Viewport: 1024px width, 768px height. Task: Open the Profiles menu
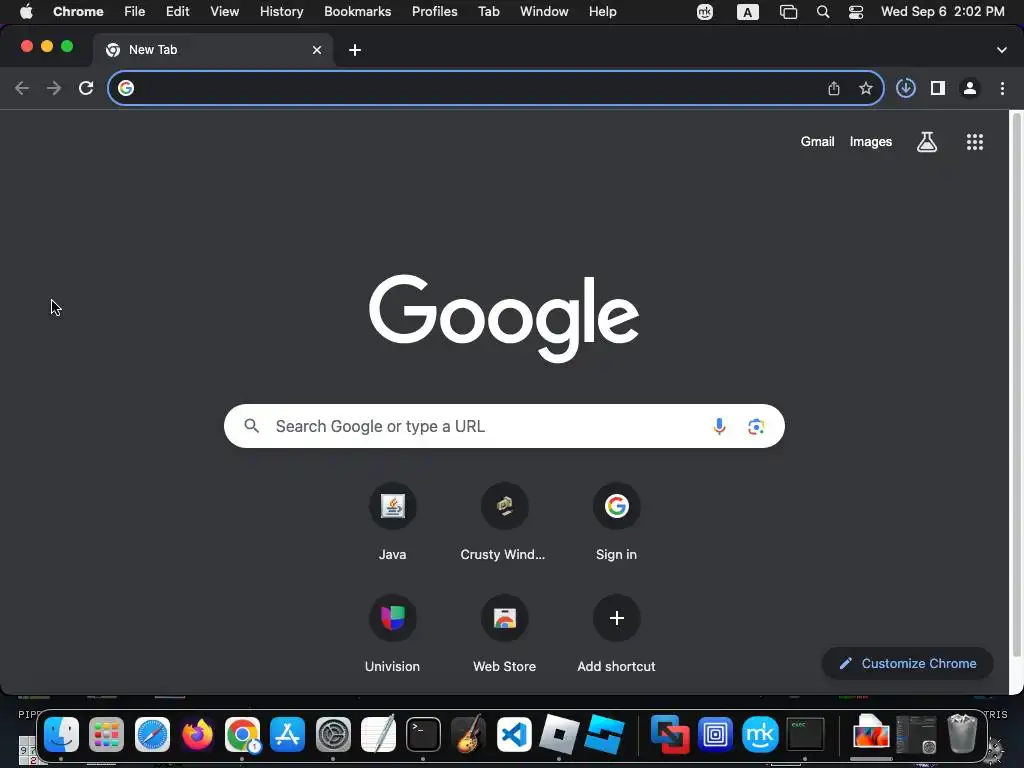tap(434, 12)
